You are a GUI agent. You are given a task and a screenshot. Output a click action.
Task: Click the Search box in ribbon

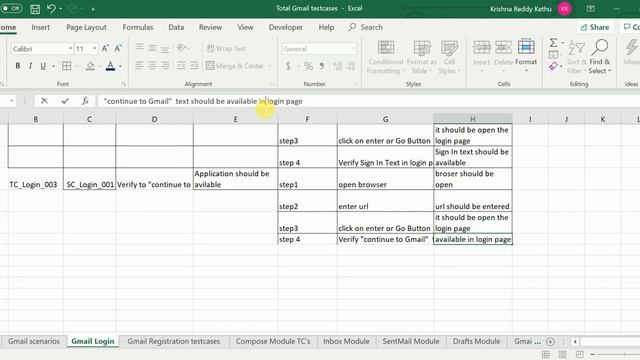(x=365, y=27)
